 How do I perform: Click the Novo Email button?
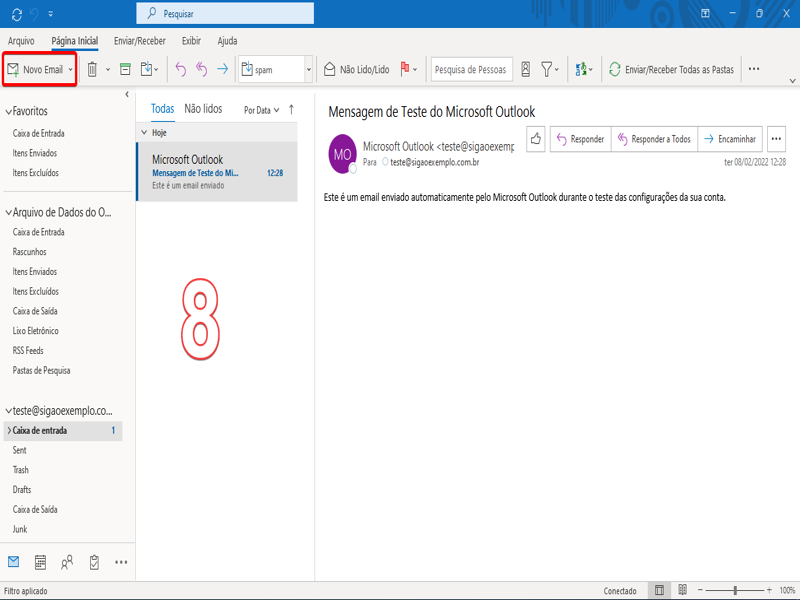[x=36, y=70]
